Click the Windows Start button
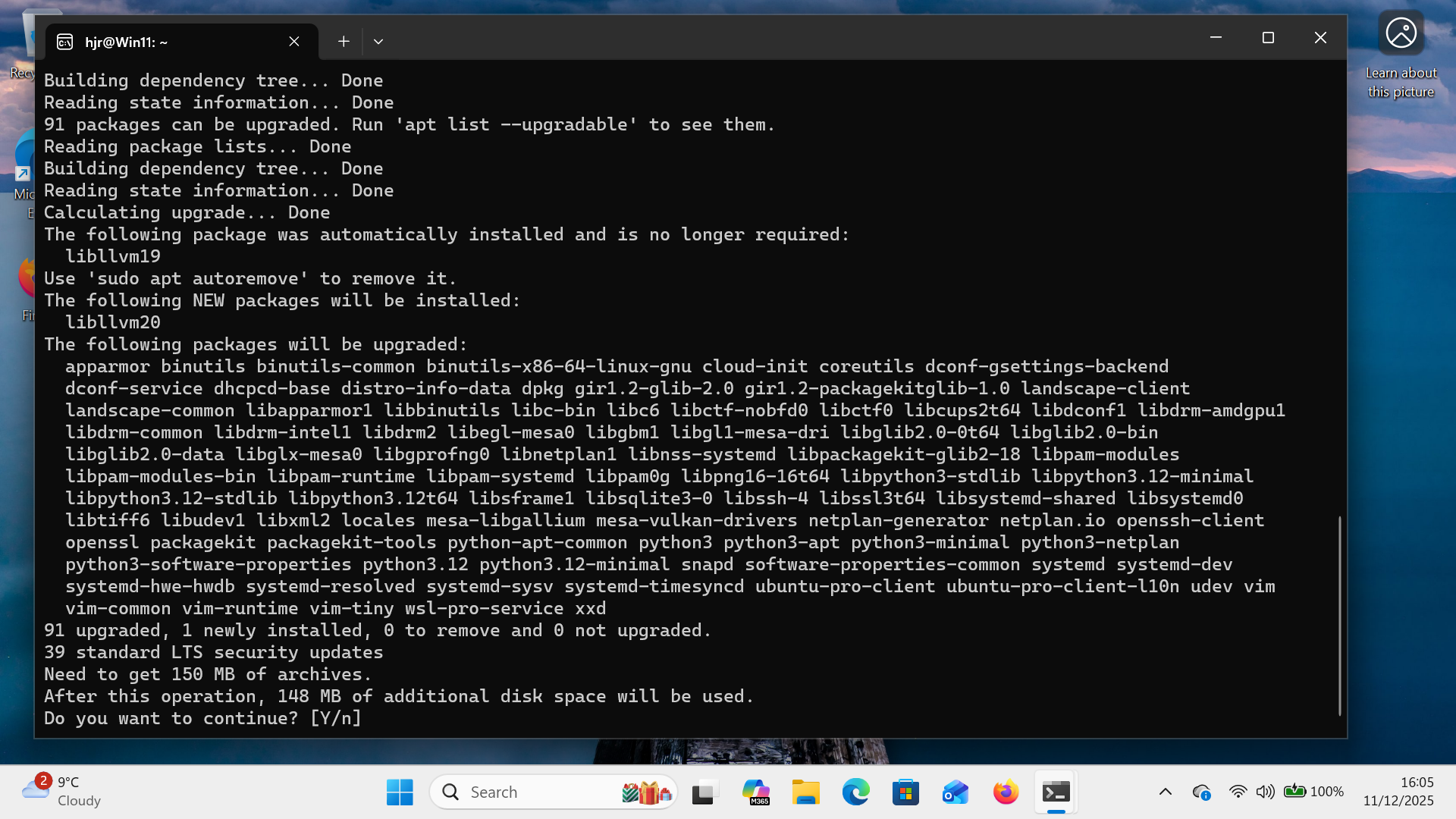The image size is (1456, 819). point(400,792)
